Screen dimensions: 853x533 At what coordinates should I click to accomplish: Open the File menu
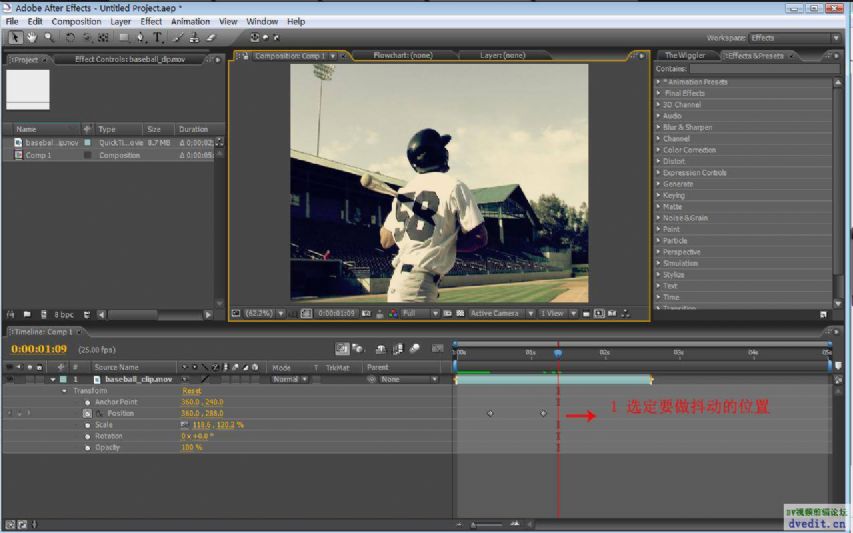(x=12, y=22)
